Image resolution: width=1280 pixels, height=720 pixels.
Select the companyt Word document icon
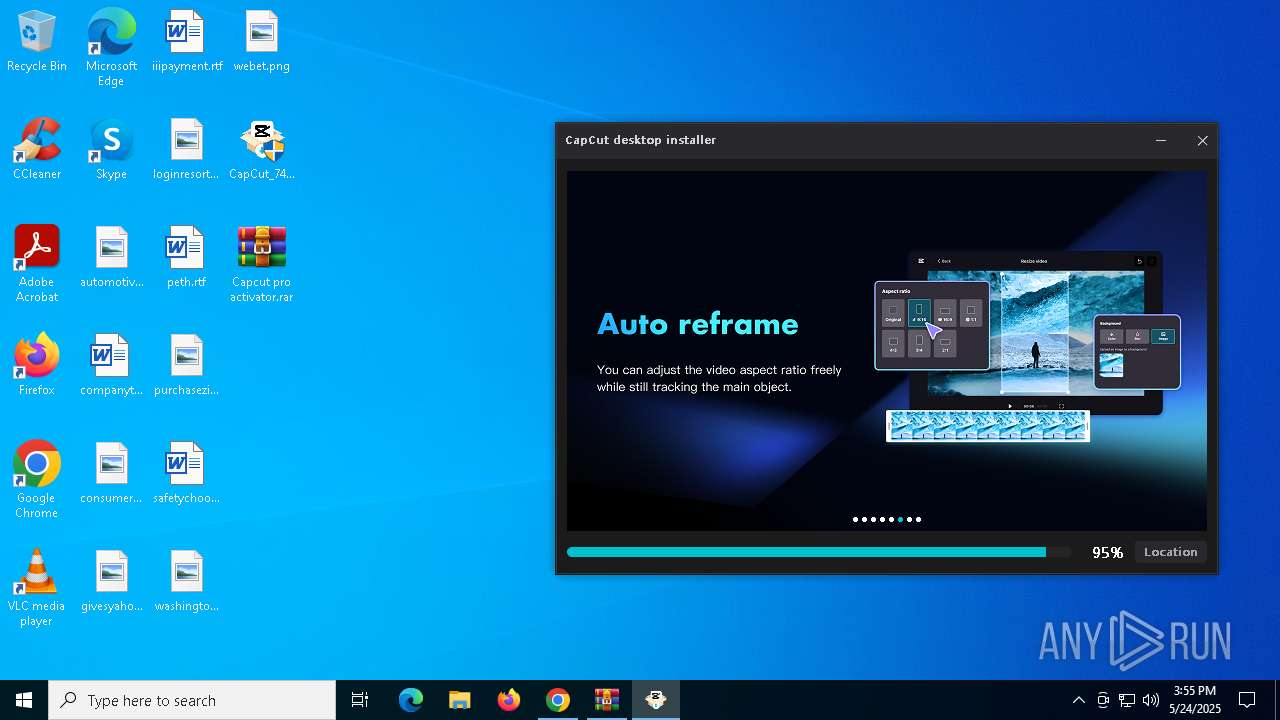point(111,366)
